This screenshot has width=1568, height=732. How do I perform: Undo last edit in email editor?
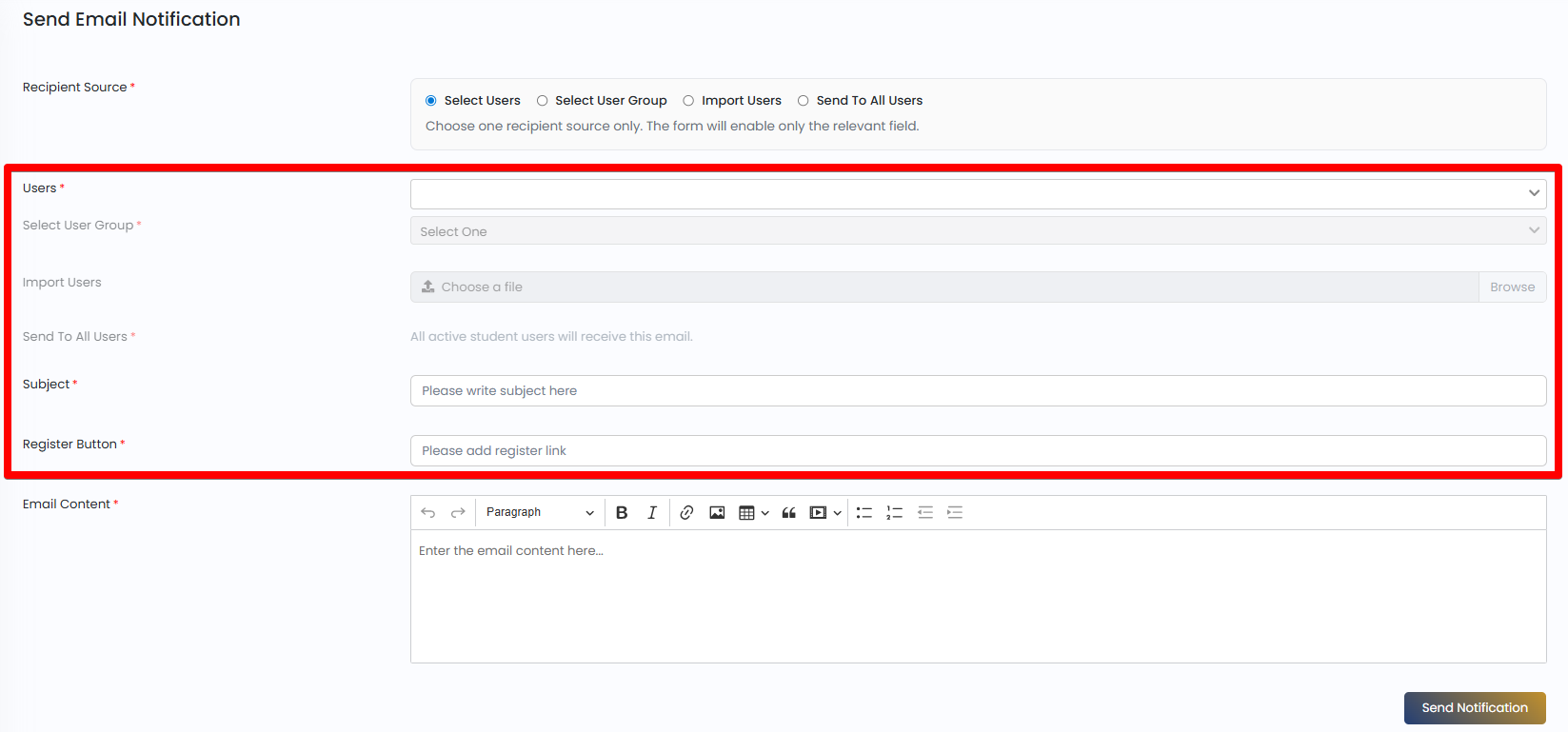(x=428, y=512)
